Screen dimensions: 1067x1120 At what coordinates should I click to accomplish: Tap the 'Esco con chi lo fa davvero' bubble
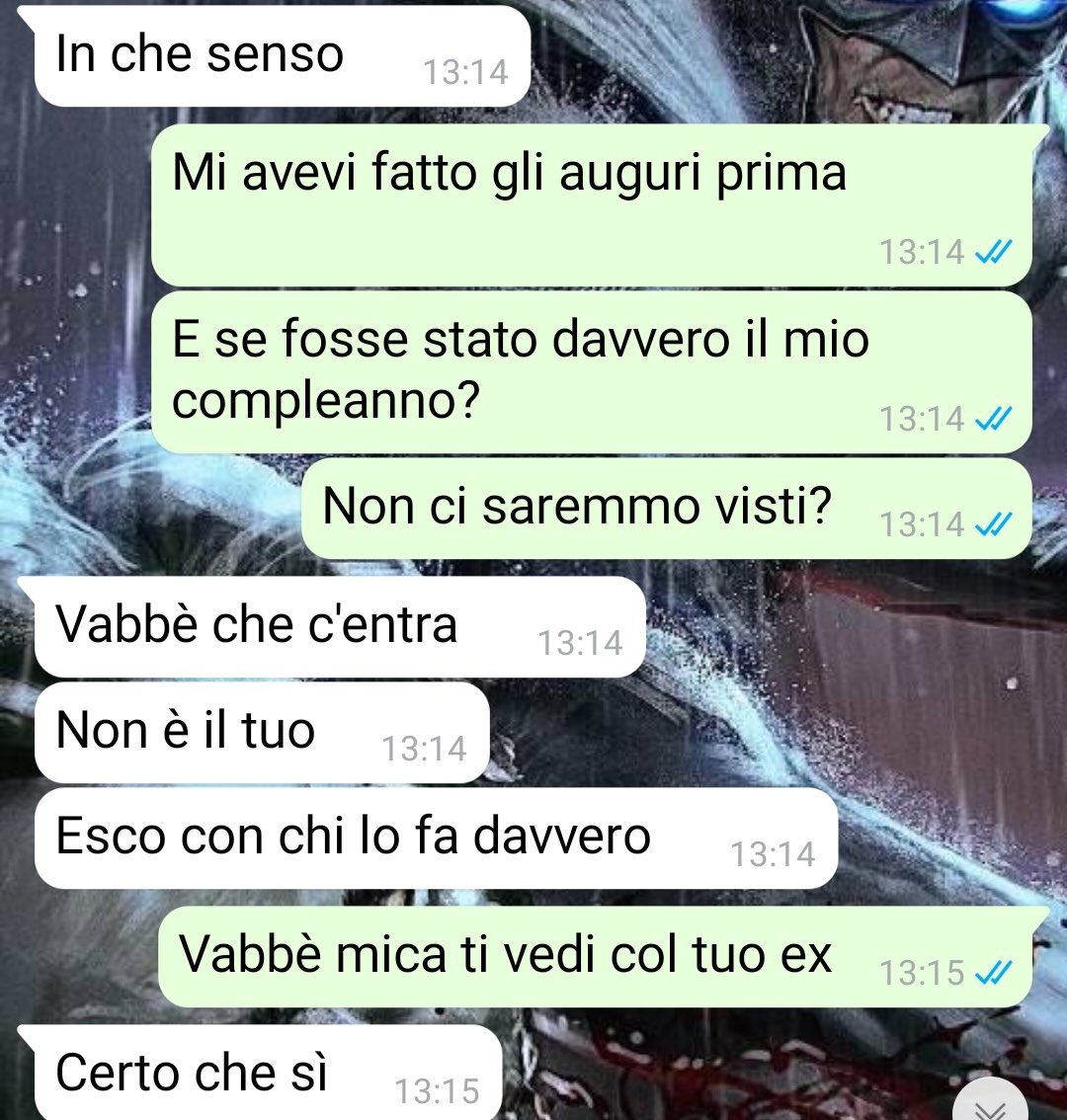pos(436,838)
